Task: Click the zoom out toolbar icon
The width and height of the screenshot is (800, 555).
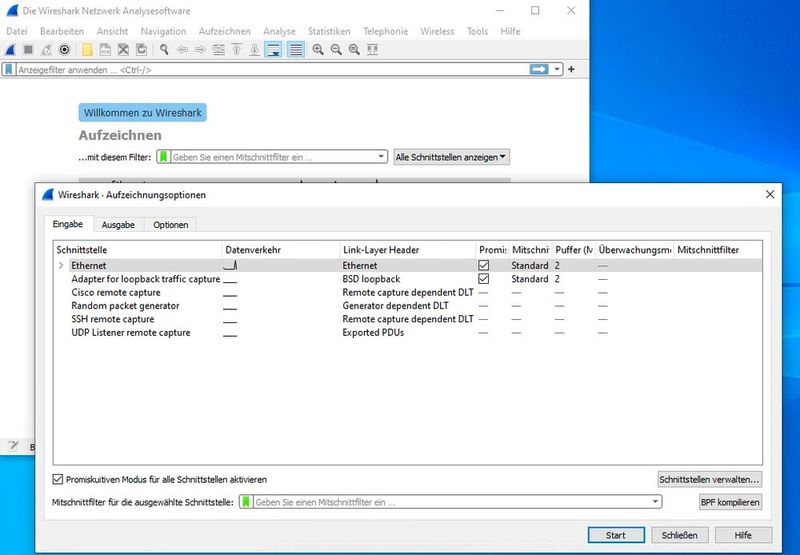Action: [x=336, y=49]
